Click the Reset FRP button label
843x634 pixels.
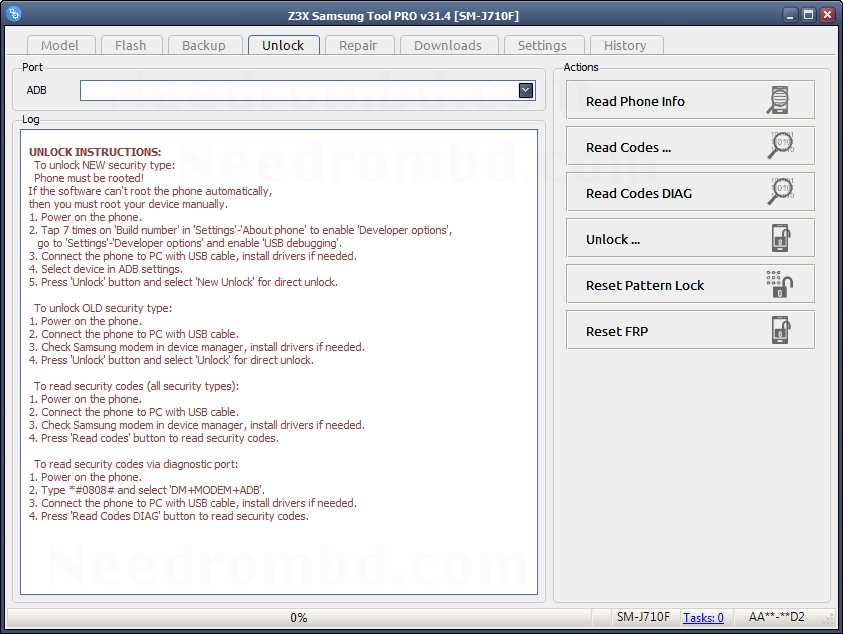(617, 331)
